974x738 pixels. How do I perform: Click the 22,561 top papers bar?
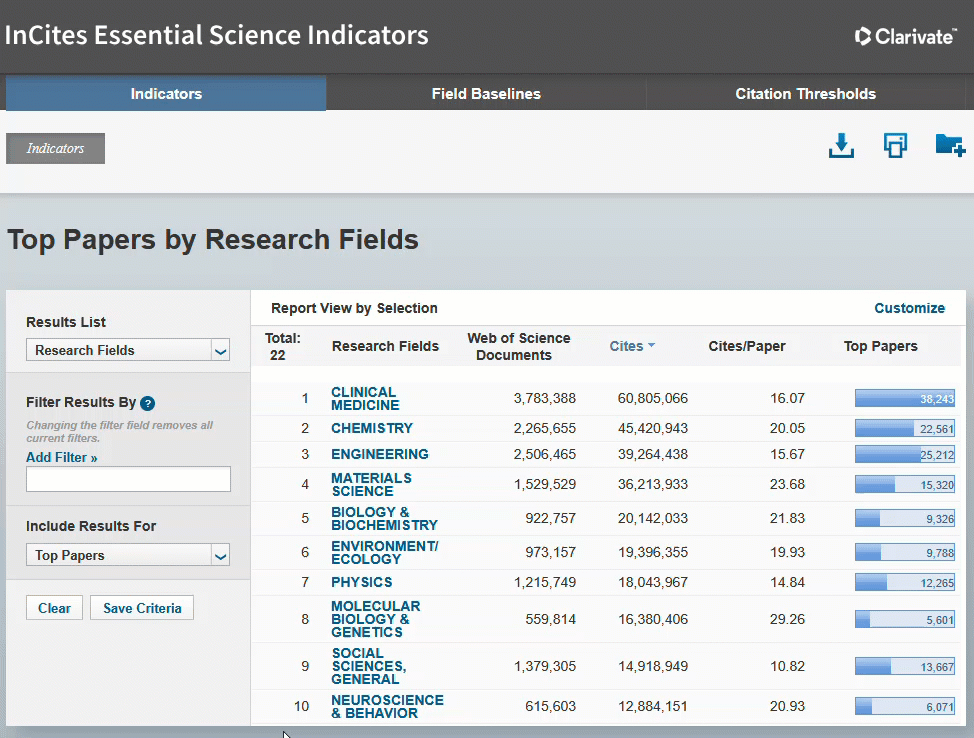pyautogui.click(x=904, y=428)
